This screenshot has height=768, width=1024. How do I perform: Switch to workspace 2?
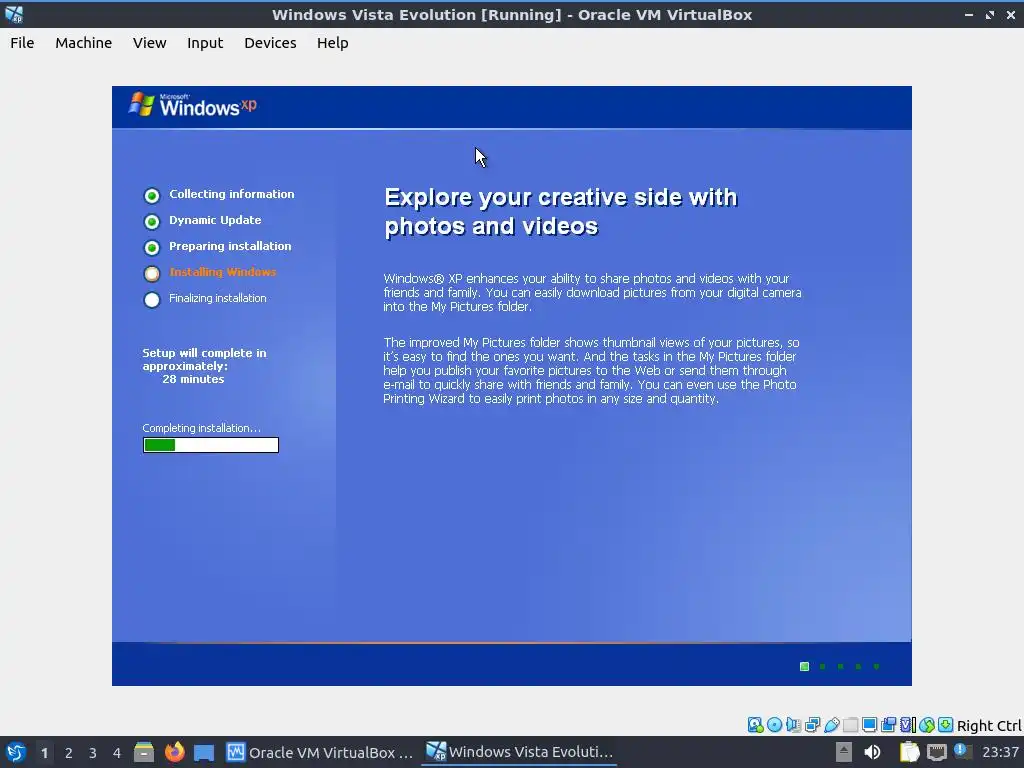pos(69,753)
